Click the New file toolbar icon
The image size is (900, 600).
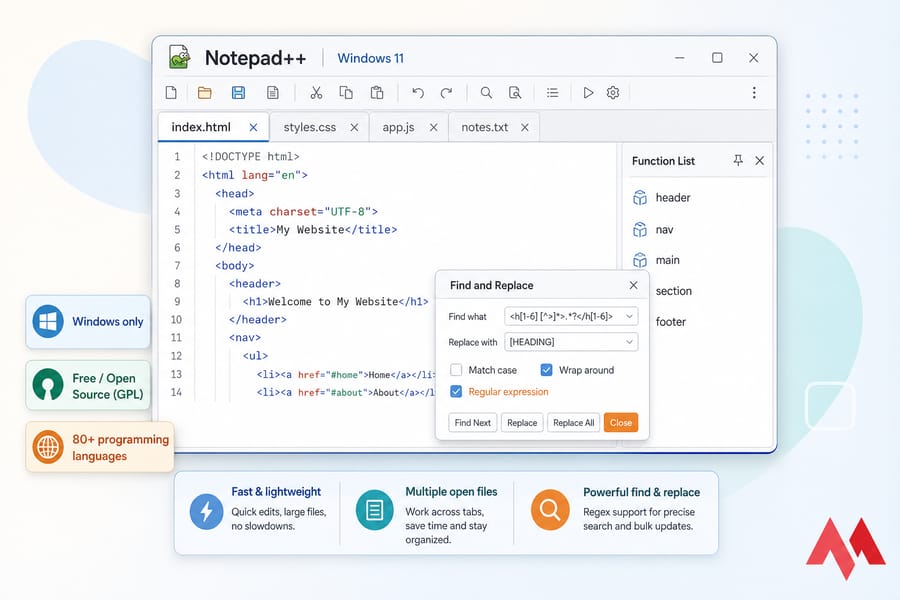tap(171, 92)
